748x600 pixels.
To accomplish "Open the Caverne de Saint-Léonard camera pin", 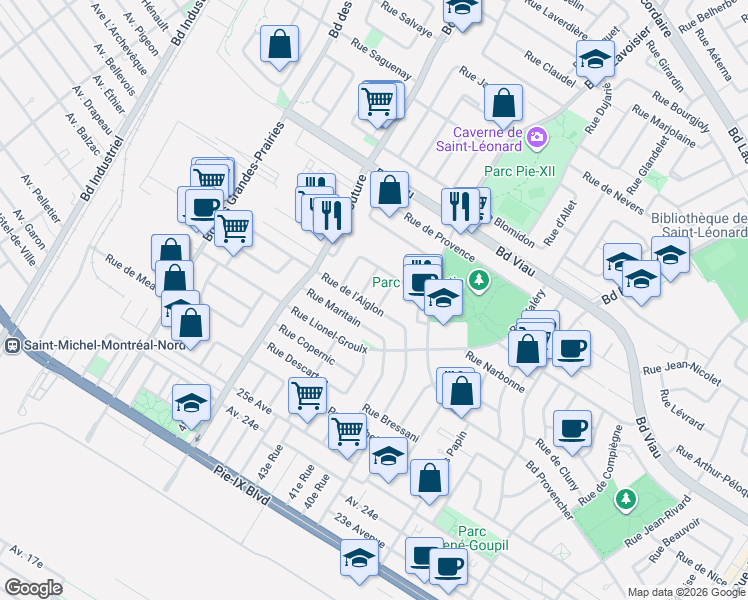I will (x=537, y=138).
